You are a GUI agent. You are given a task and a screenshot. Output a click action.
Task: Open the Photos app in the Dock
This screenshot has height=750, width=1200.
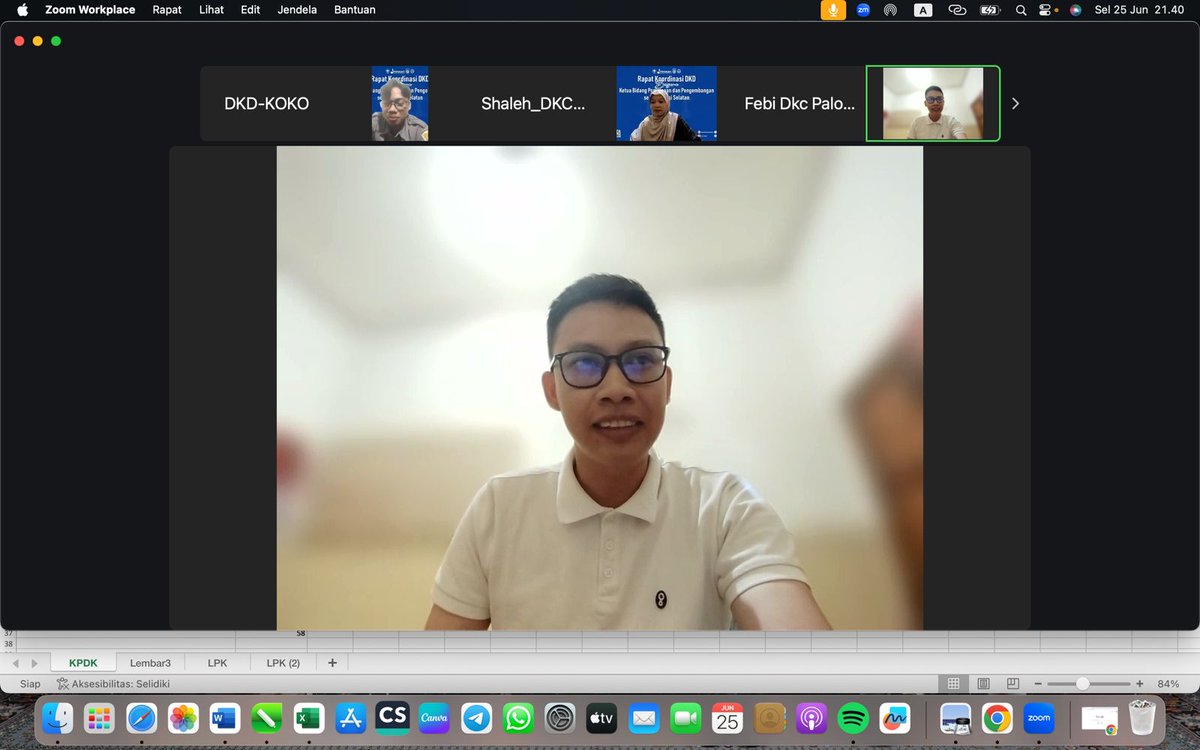183,718
